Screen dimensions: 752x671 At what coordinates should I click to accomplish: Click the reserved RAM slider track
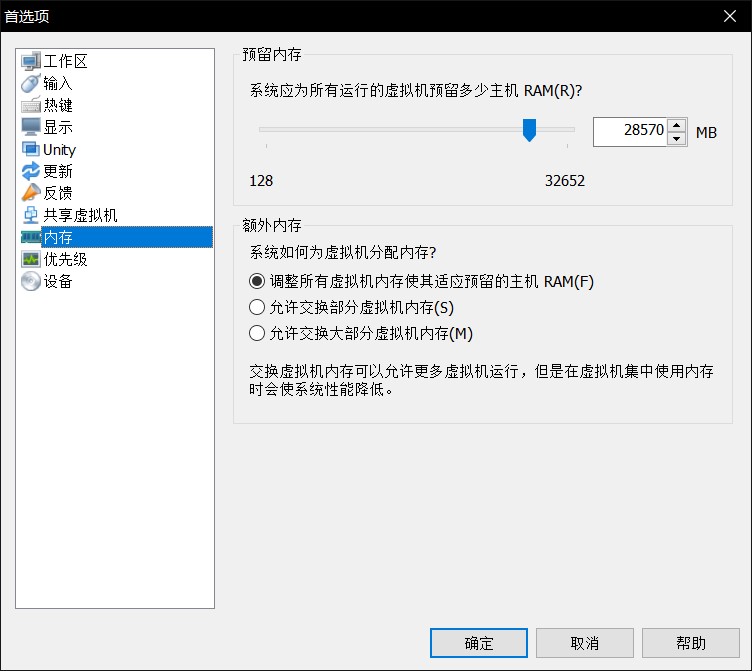(x=417, y=129)
